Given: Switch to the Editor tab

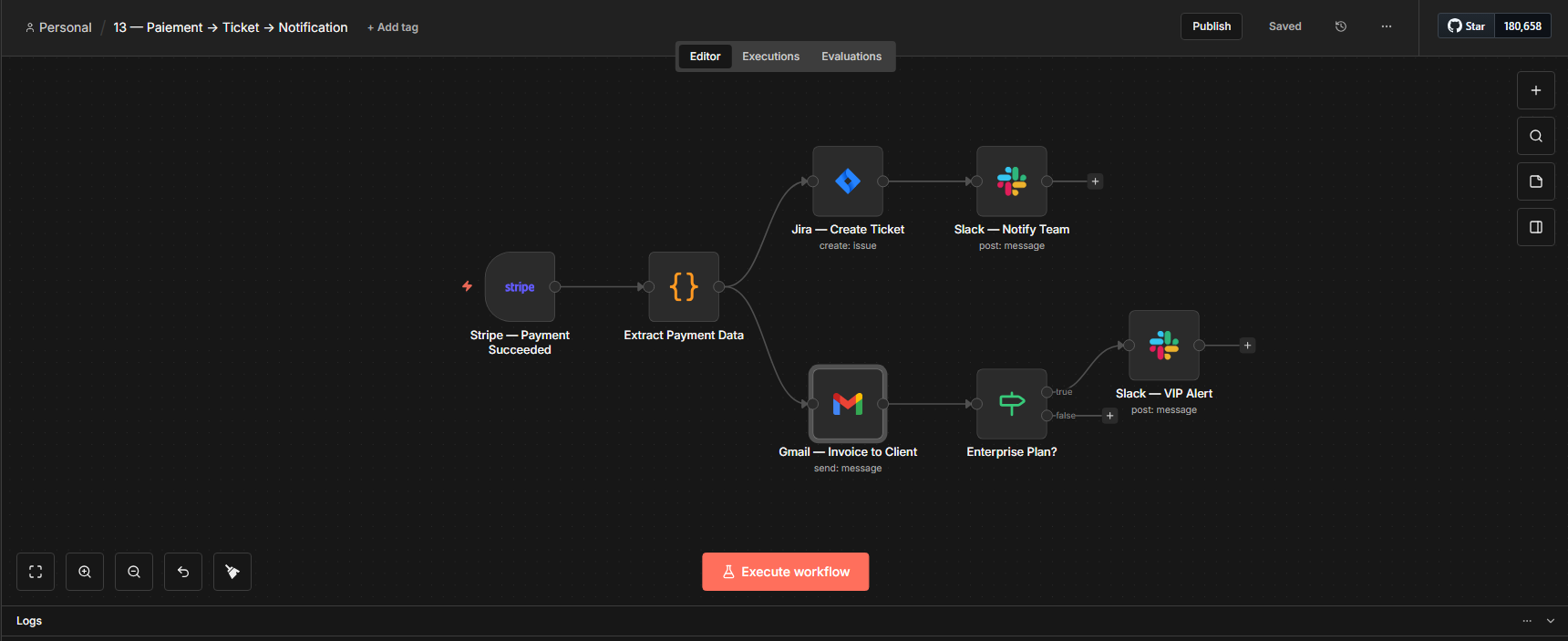Looking at the screenshot, I should pyautogui.click(x=705, y=57).
